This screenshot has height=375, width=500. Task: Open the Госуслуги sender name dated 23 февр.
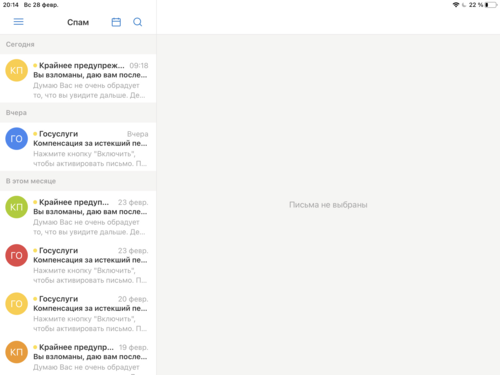59,250
